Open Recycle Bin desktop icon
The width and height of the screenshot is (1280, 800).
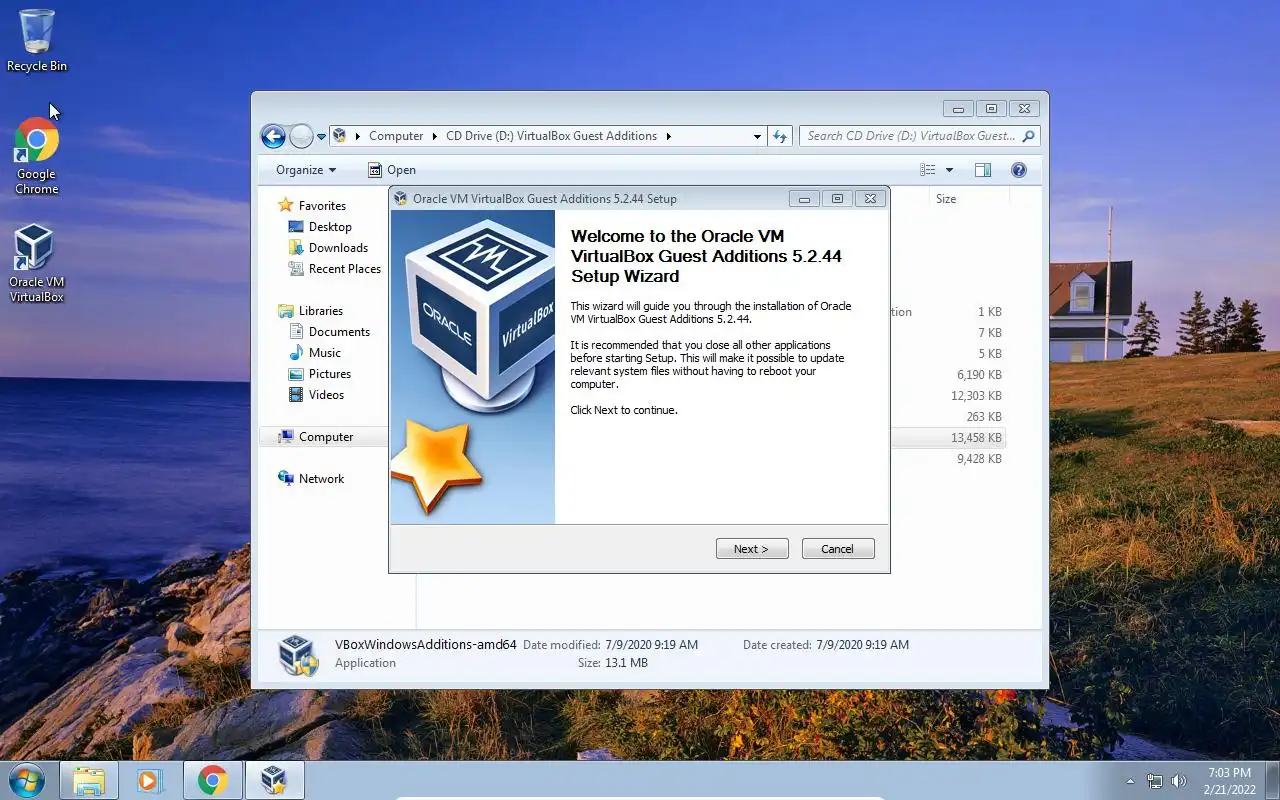37,41
